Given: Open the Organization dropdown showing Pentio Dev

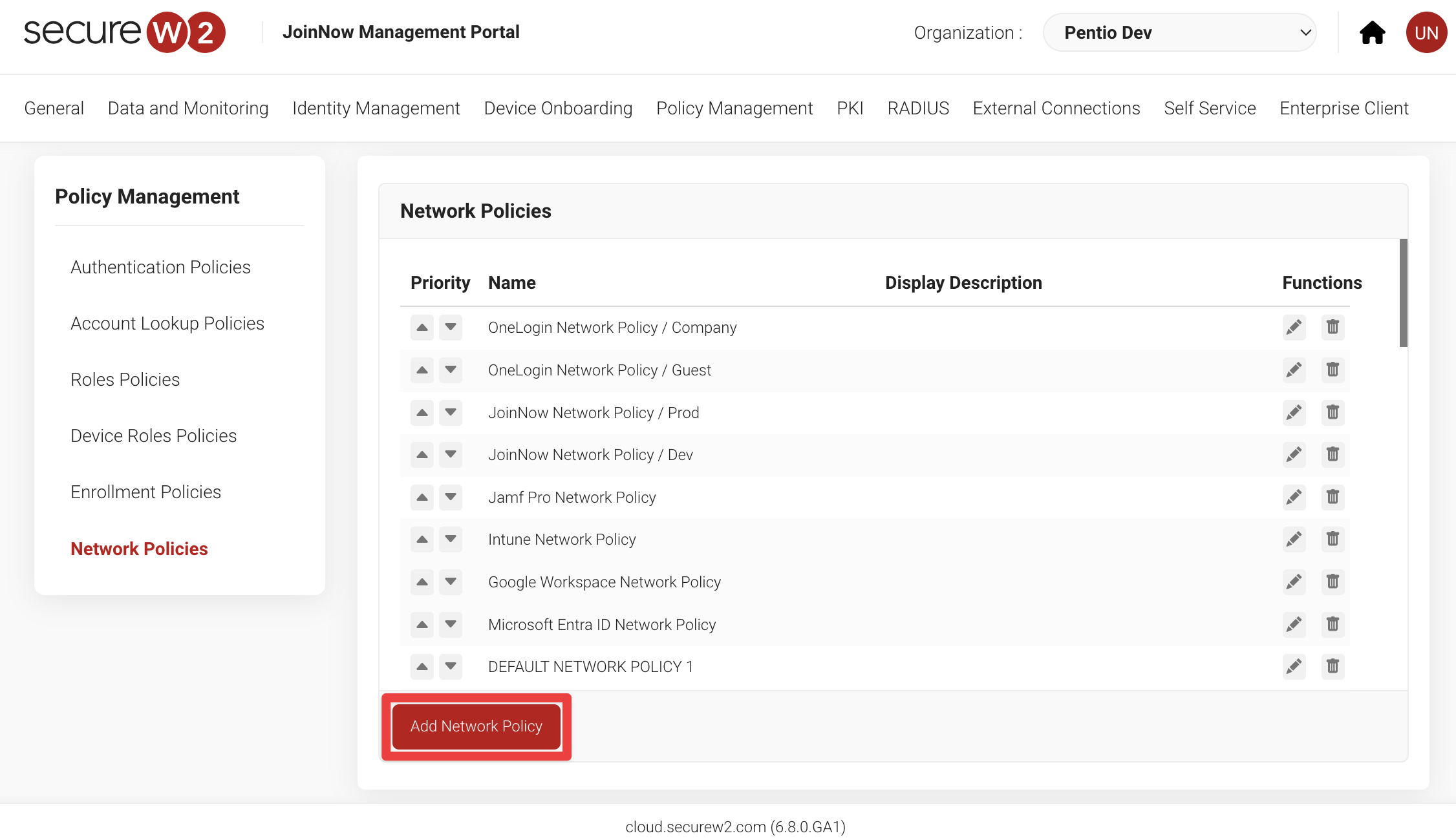Looking at the screenshot, I should [x=1179, y=32].
